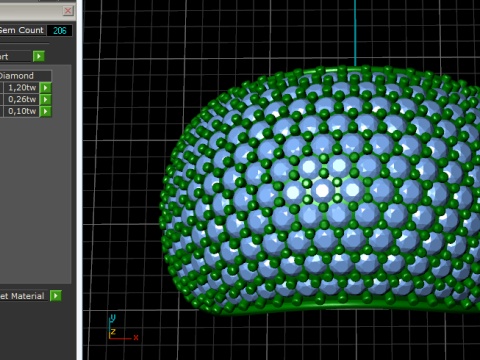Select the 1,20tw diamond entry
480x360 pixels.
(x=21, y=88)
